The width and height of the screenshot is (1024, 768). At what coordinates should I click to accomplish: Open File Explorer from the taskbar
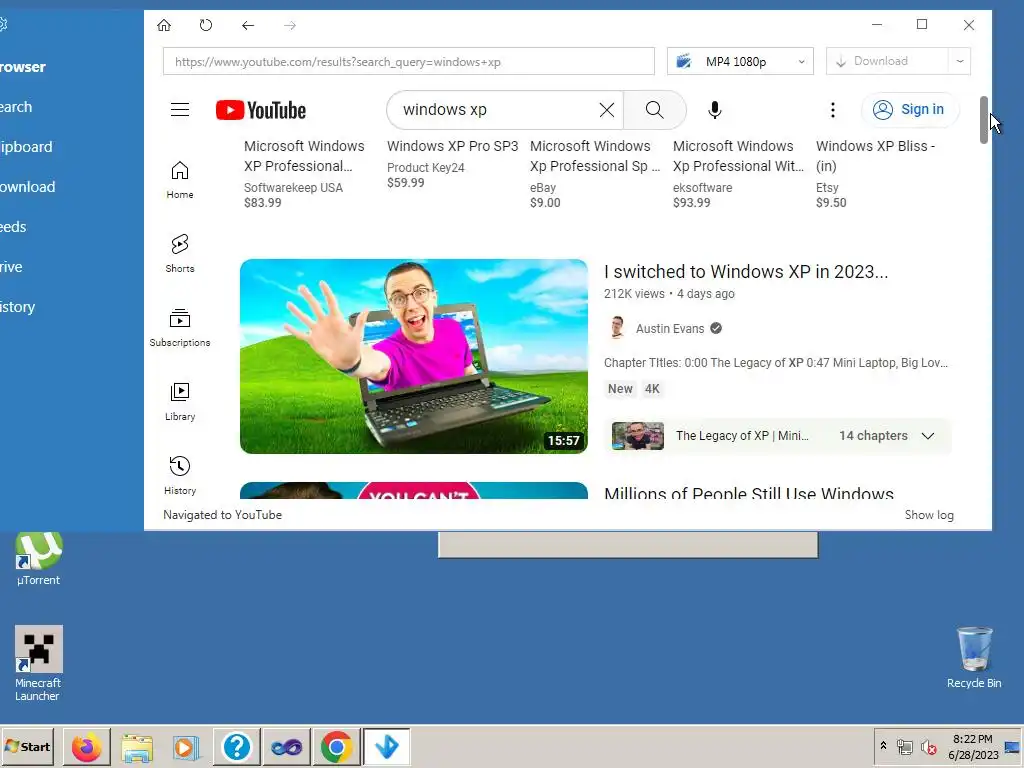pyautogui.click(x=137, y=746)
